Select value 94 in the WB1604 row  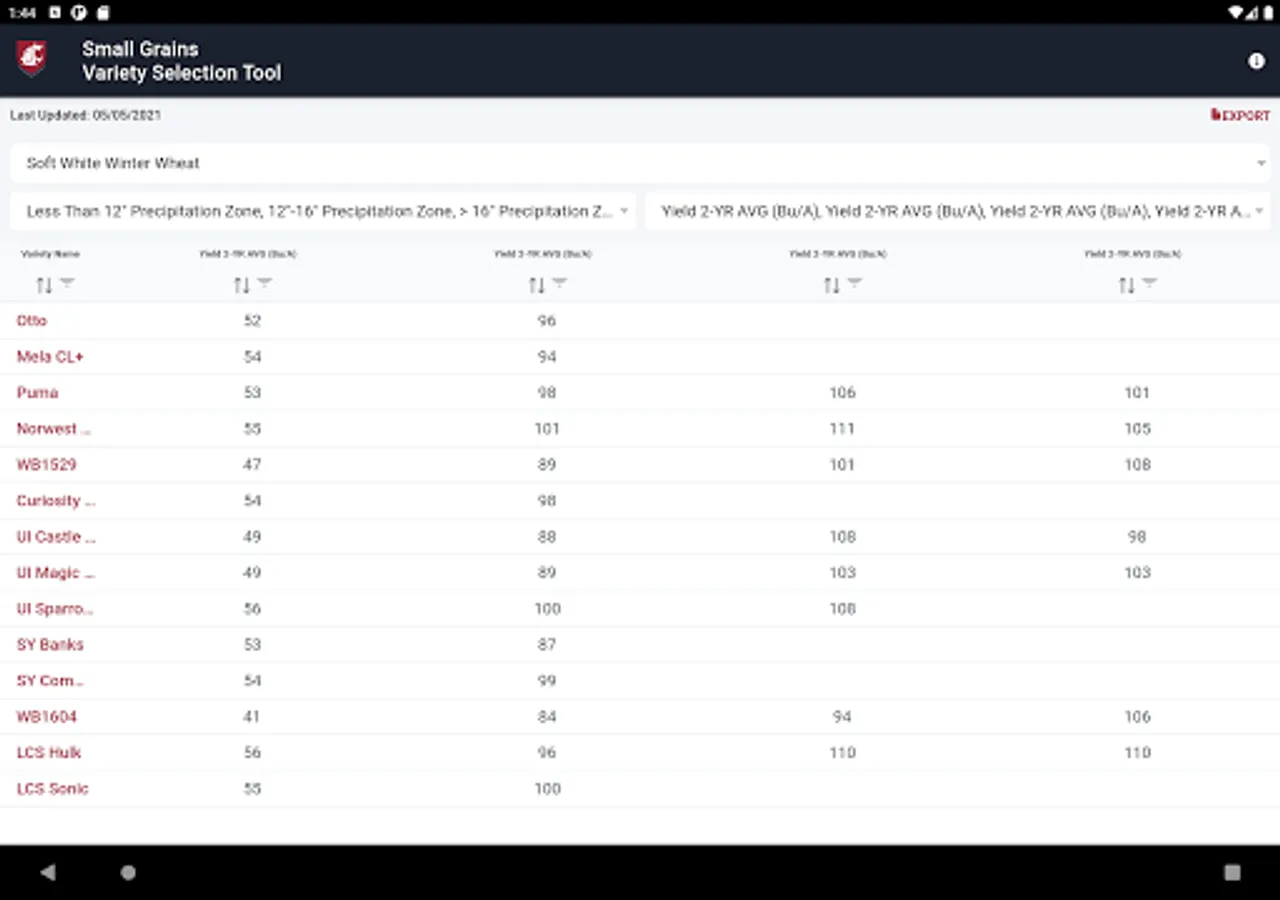click(x=842, y=717)
